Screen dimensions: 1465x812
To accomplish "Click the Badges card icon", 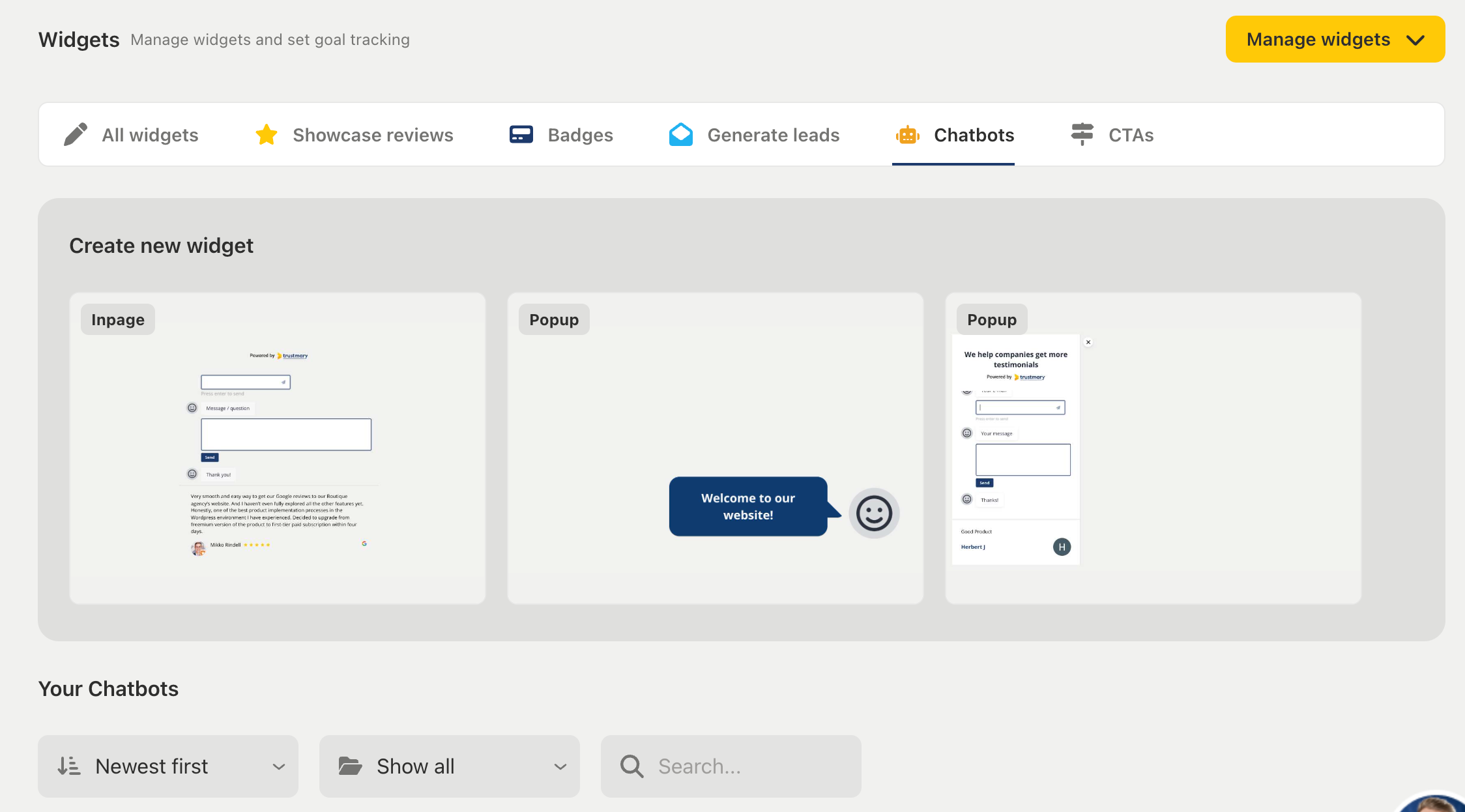I will (x=521, y=135).
